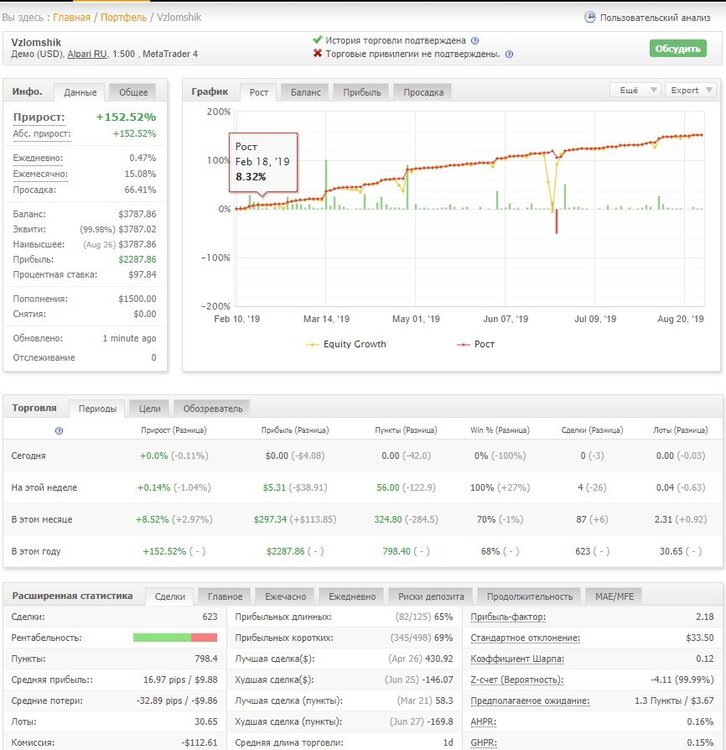Click the Комиссия -$112.61 value

pos(199,743)
